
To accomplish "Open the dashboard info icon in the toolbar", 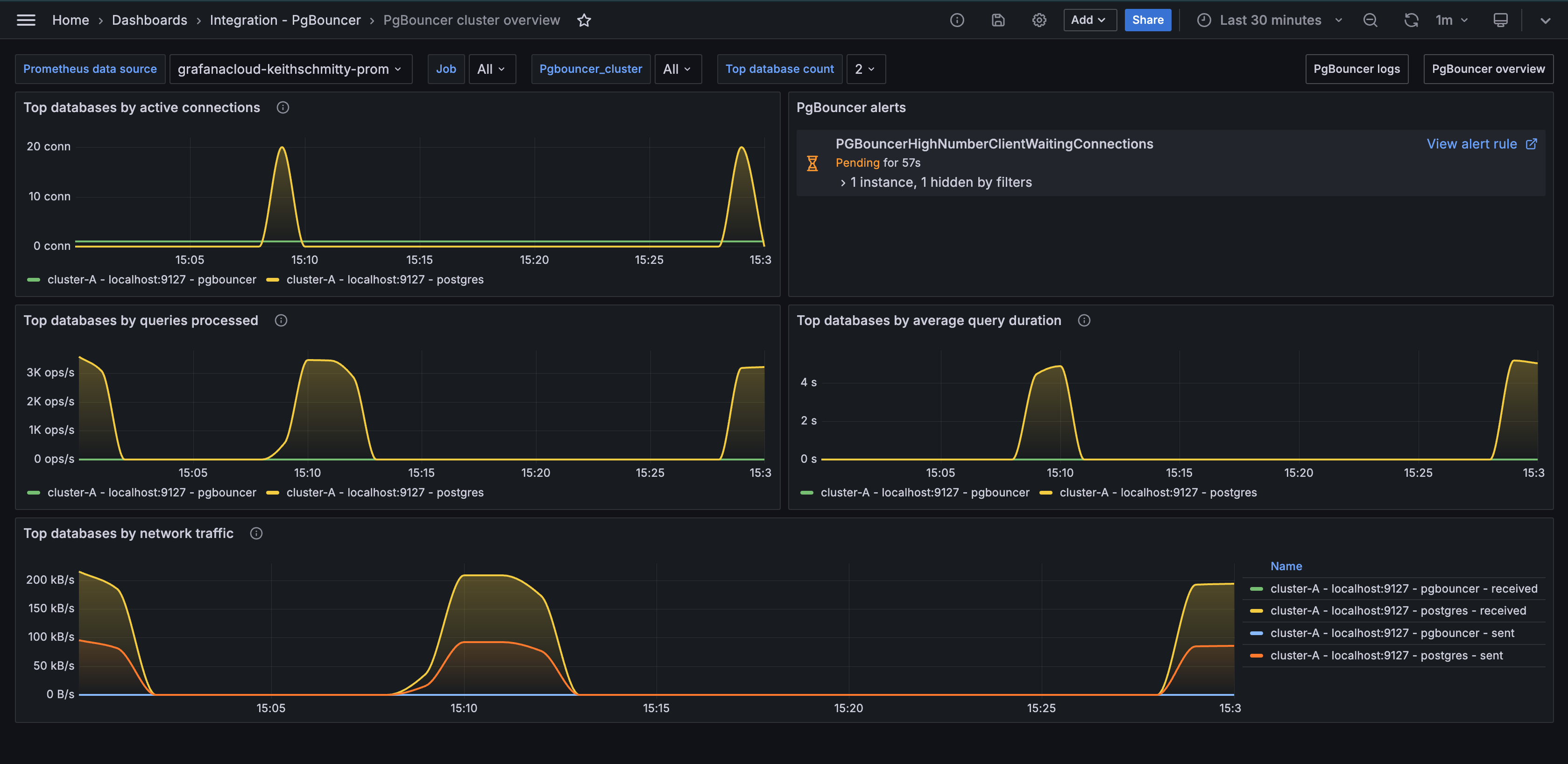I will (x=956, y=20).
